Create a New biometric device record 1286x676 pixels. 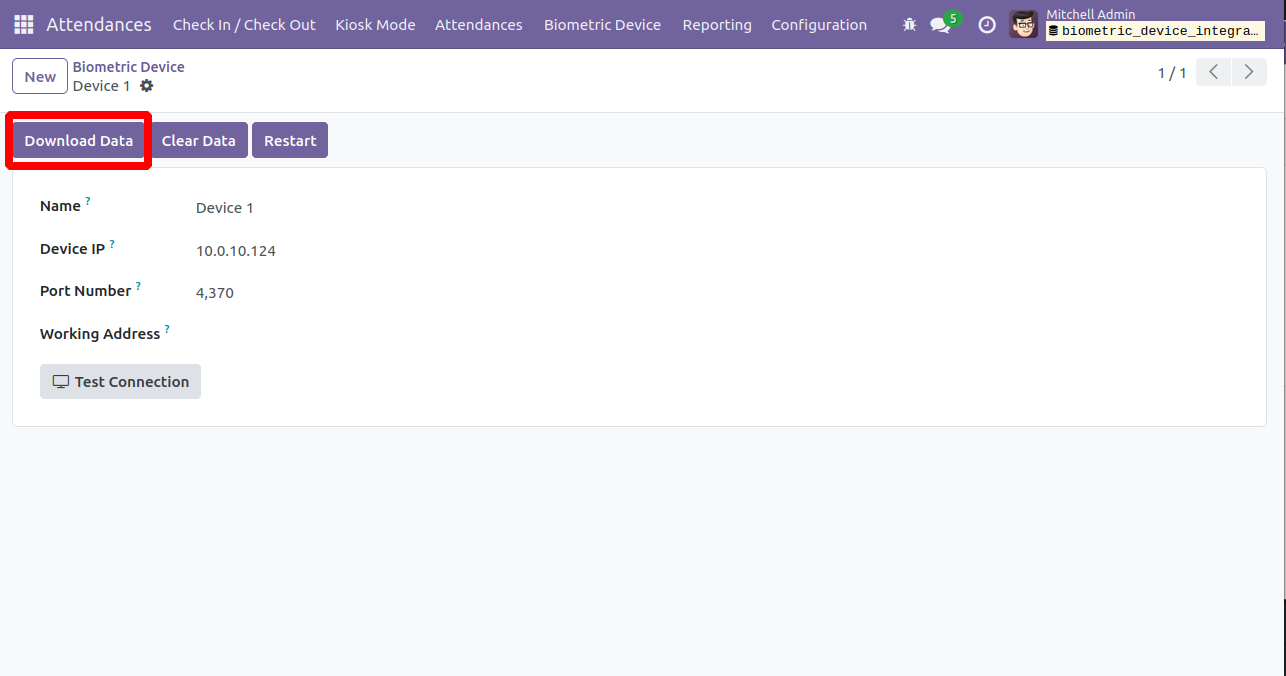(x=40, y=77)
